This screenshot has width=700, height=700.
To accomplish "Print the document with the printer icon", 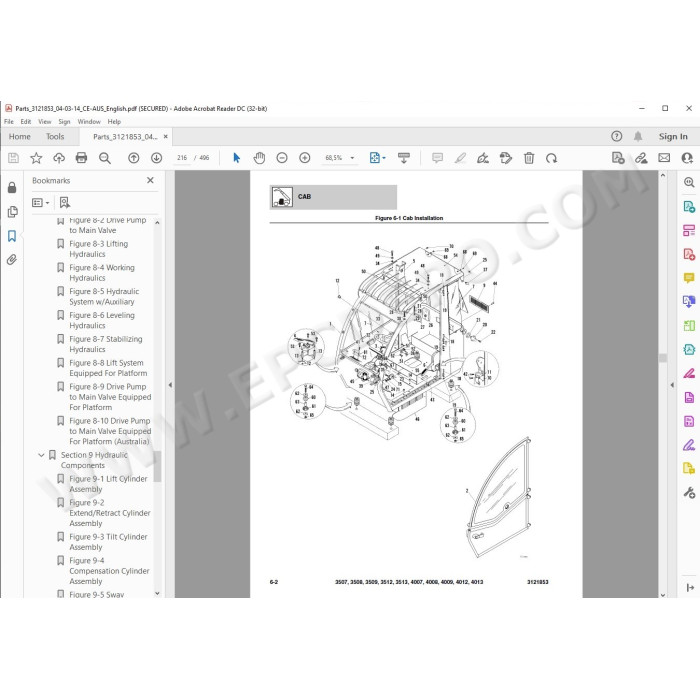I will (x=81, y=158).
